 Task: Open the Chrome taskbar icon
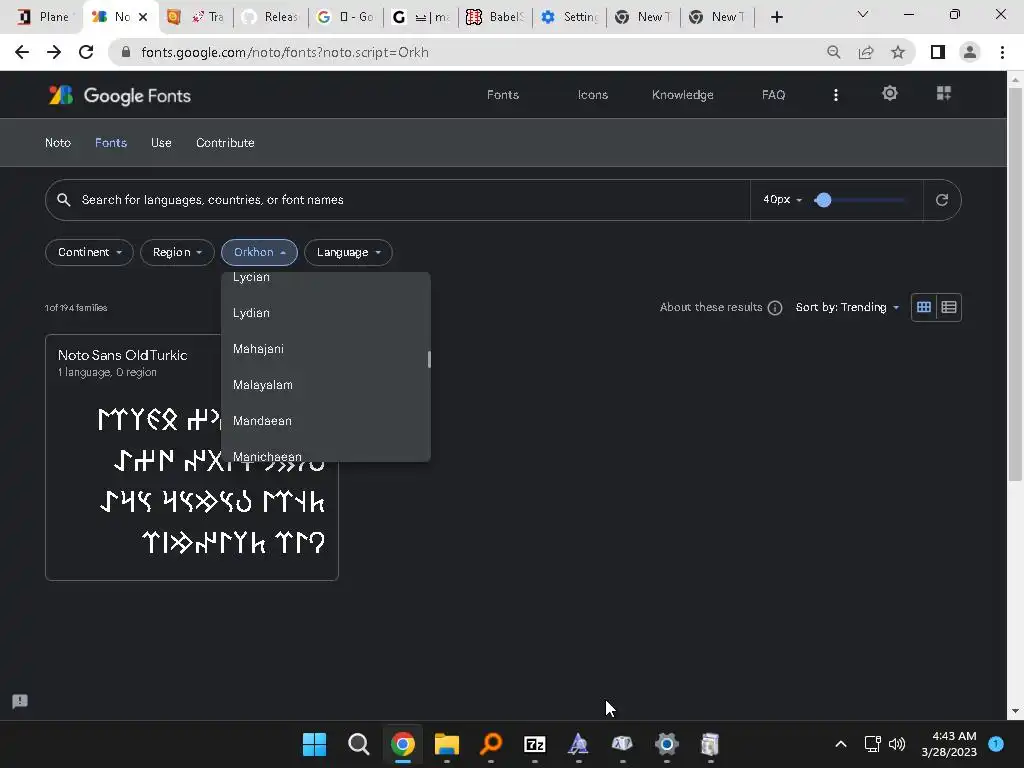(x=403, y=744)
